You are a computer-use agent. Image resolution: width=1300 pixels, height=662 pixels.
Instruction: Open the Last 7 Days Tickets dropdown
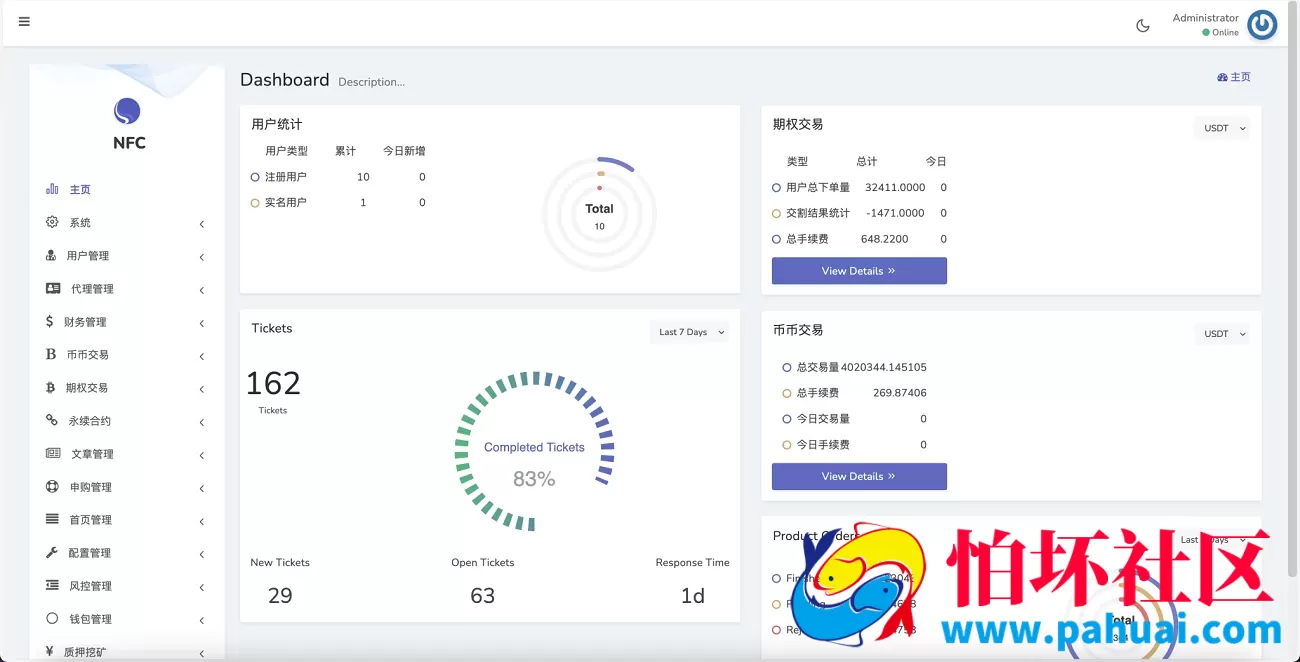point(690,332)
